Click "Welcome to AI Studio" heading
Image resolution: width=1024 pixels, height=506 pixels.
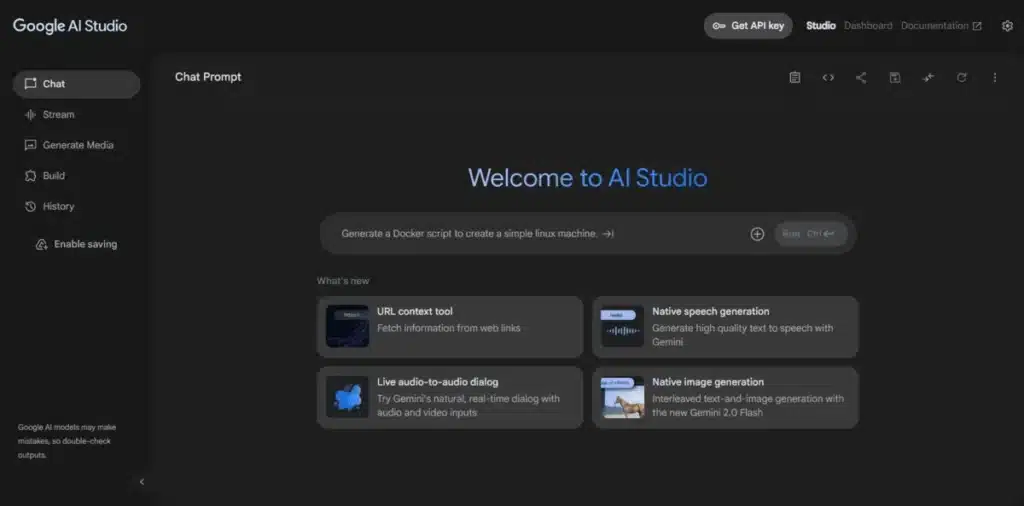587,178
